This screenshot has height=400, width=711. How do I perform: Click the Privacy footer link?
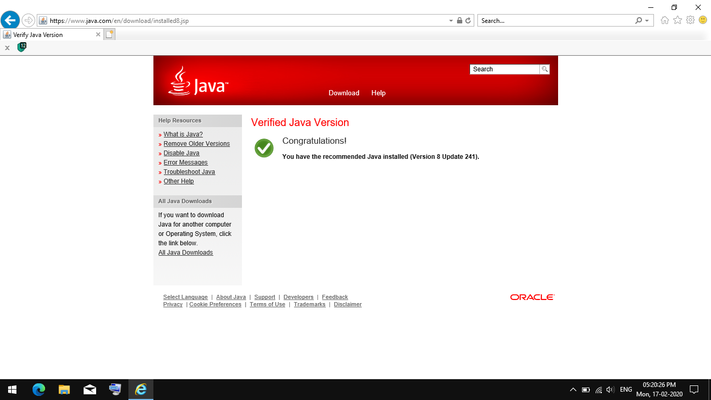click(173, 304)
